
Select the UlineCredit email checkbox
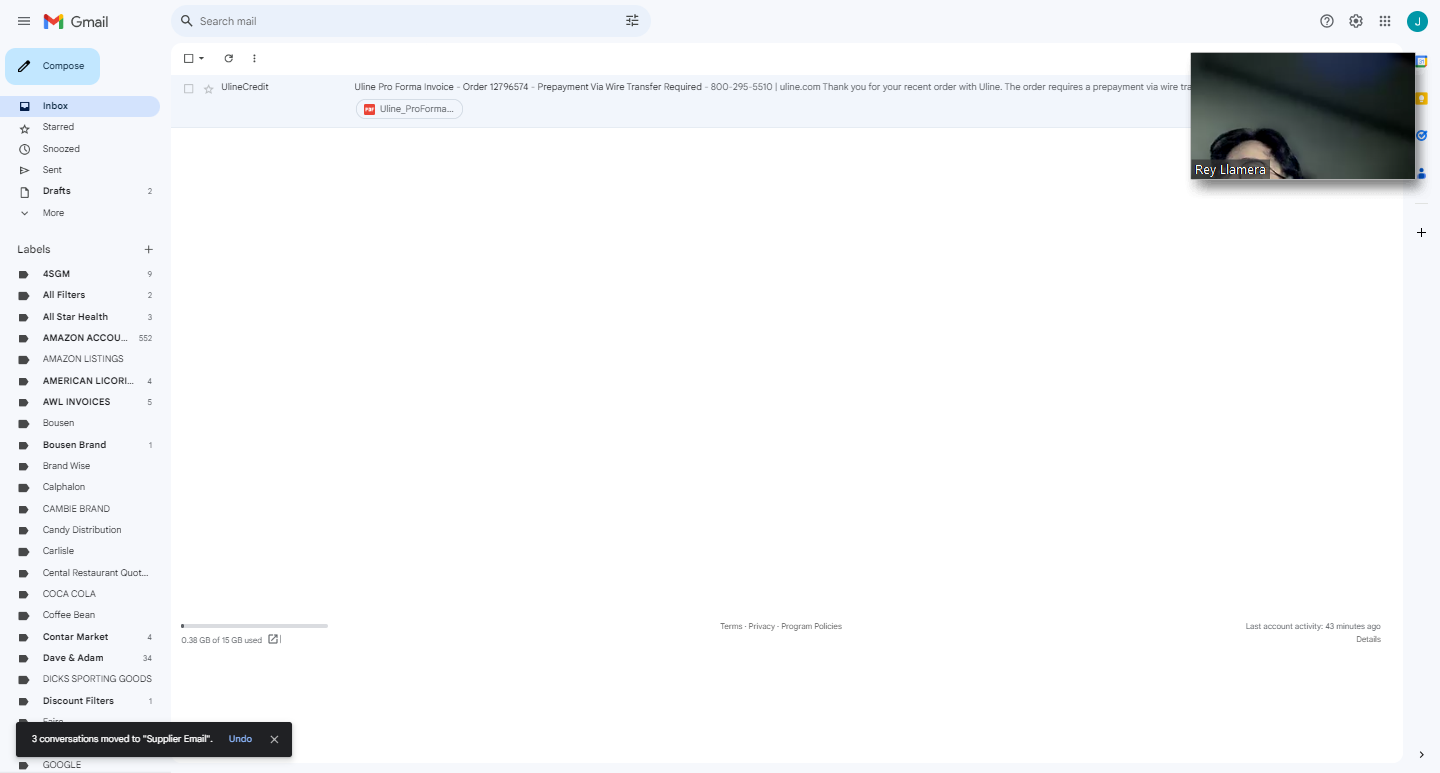[188, 88]
